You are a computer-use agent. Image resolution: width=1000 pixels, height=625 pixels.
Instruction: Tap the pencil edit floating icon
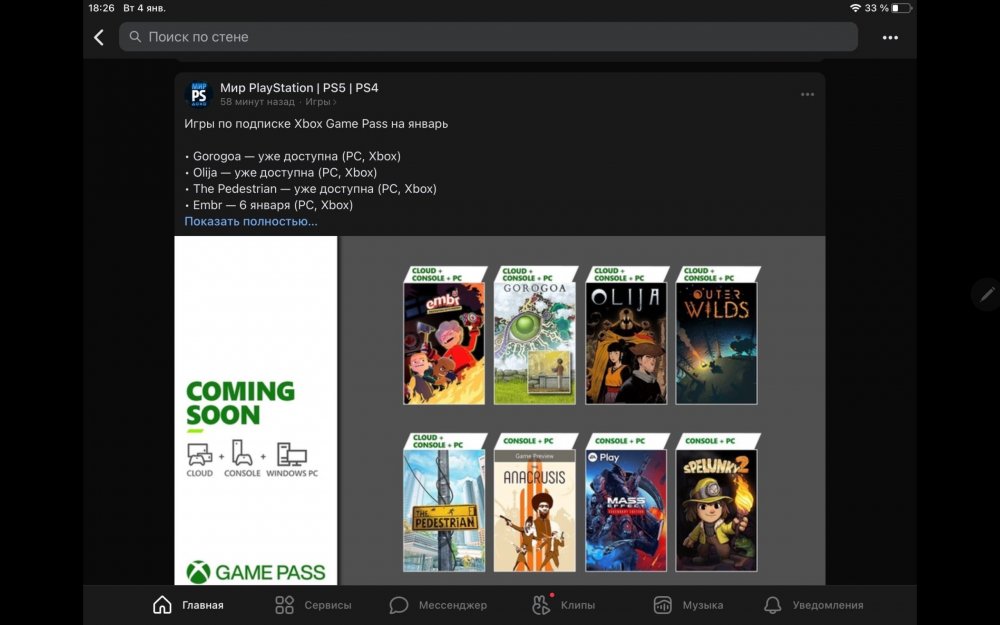[986, 294]
